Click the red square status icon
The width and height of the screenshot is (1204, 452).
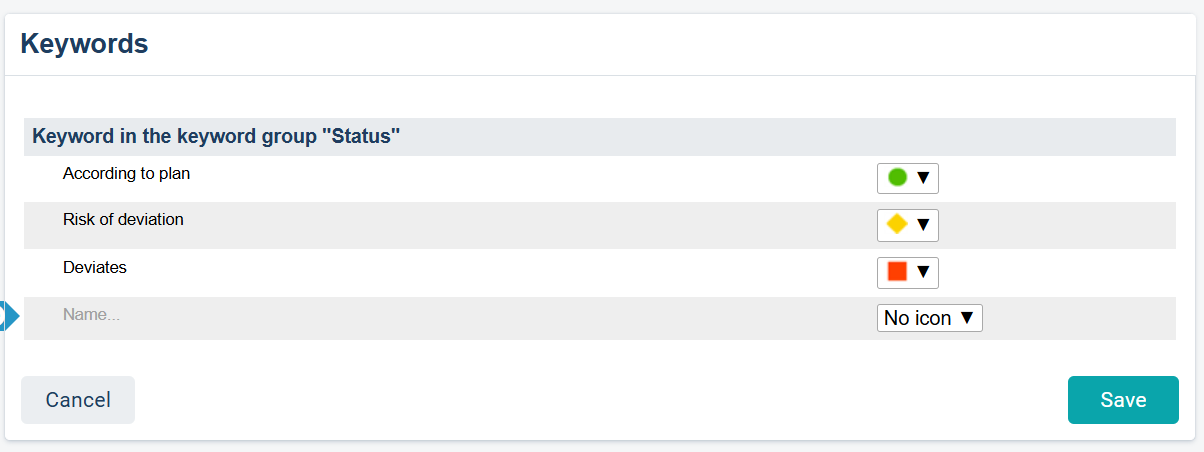pos(897,272)
